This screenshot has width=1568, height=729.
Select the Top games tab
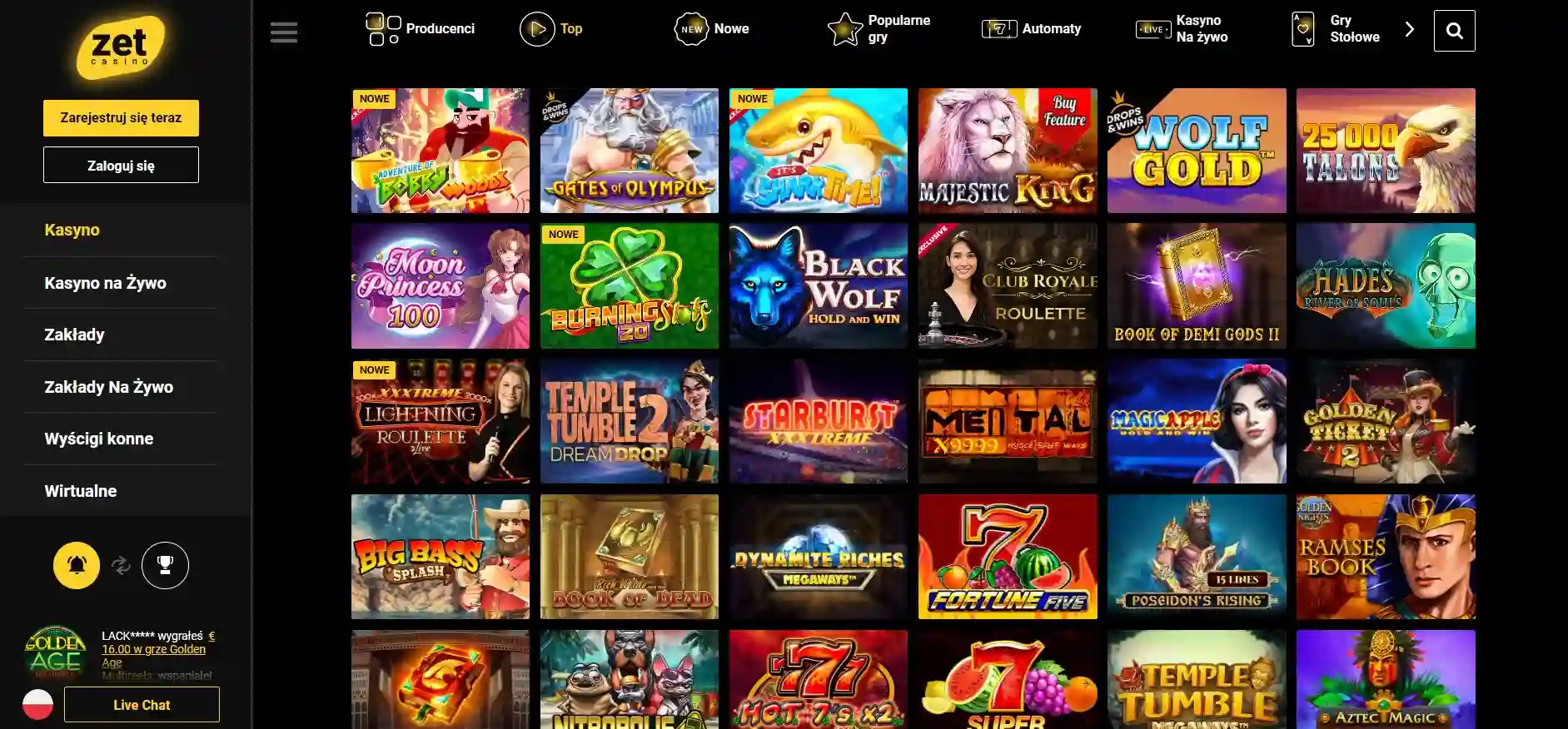tap(551, 29)
